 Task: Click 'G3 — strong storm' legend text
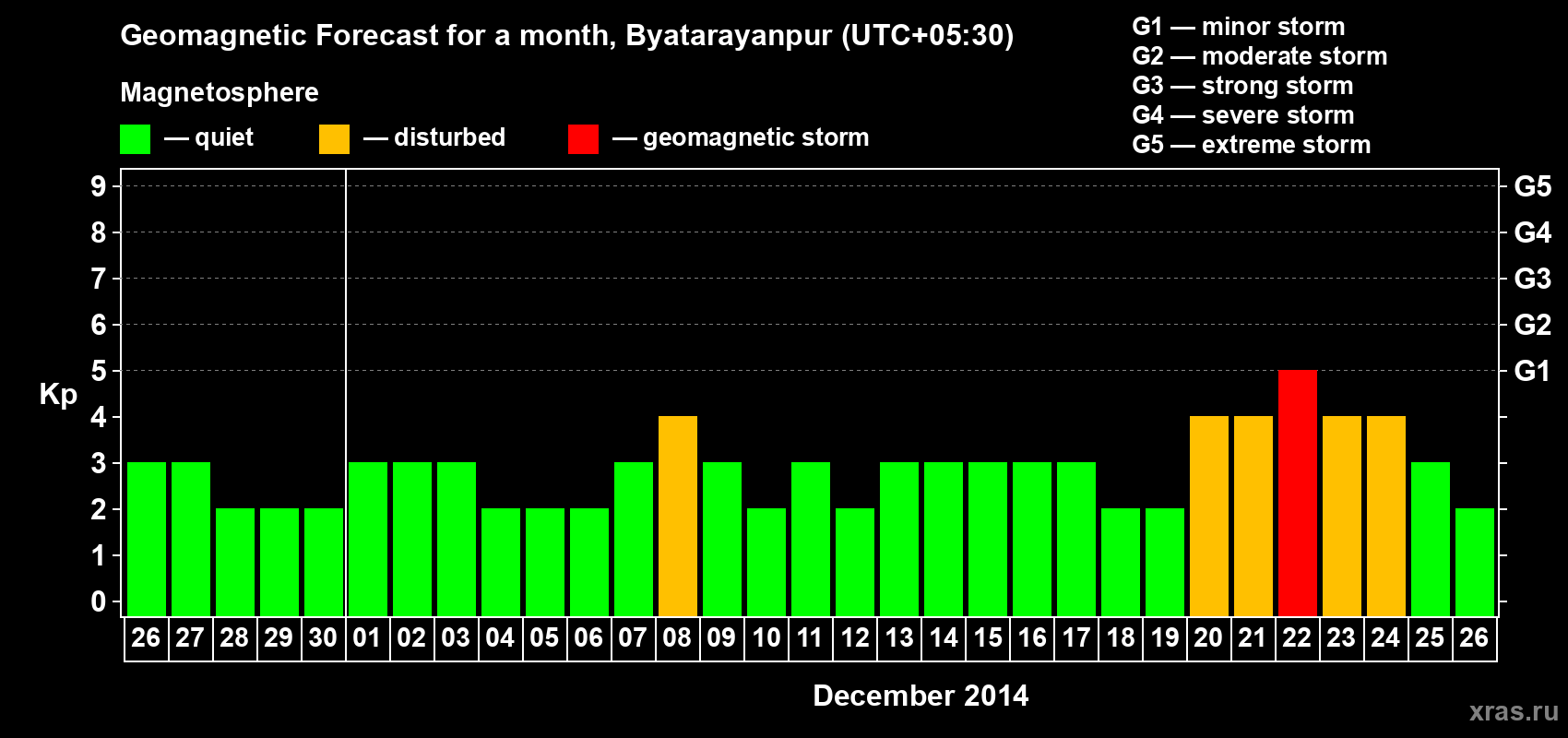(1242, 86)
